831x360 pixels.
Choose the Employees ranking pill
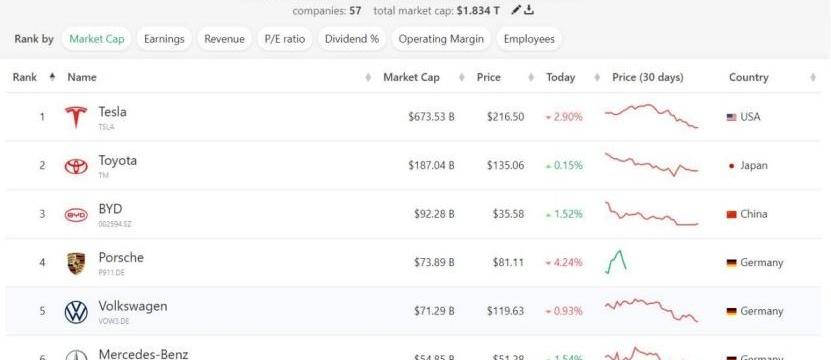coord(529,39)
